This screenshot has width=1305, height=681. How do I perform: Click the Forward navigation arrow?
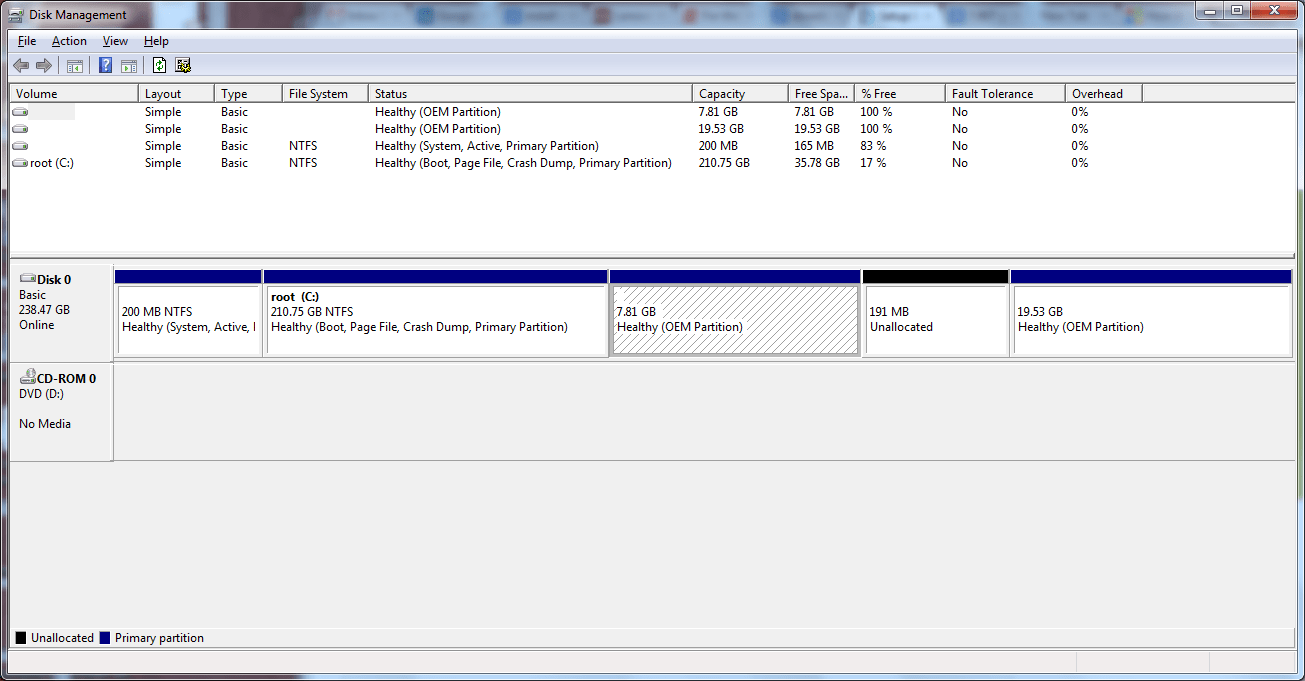[44, 65]
